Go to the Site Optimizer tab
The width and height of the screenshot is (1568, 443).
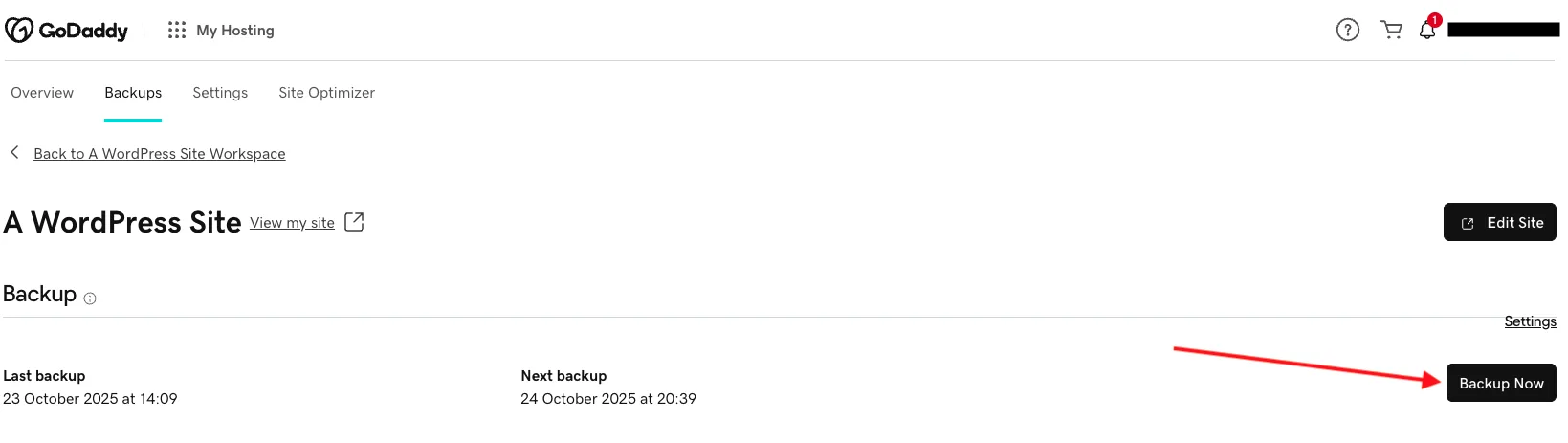[326, 93]
